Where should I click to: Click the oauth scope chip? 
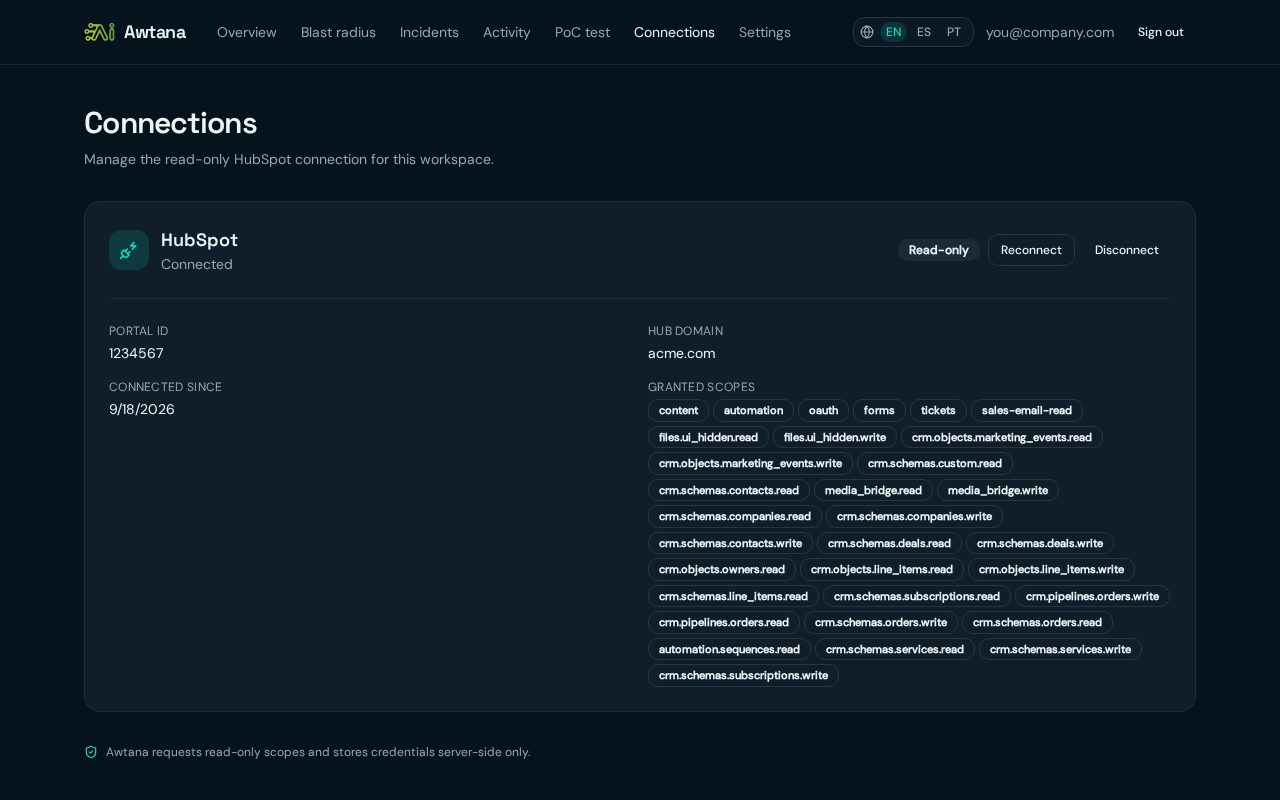(824, 410)
